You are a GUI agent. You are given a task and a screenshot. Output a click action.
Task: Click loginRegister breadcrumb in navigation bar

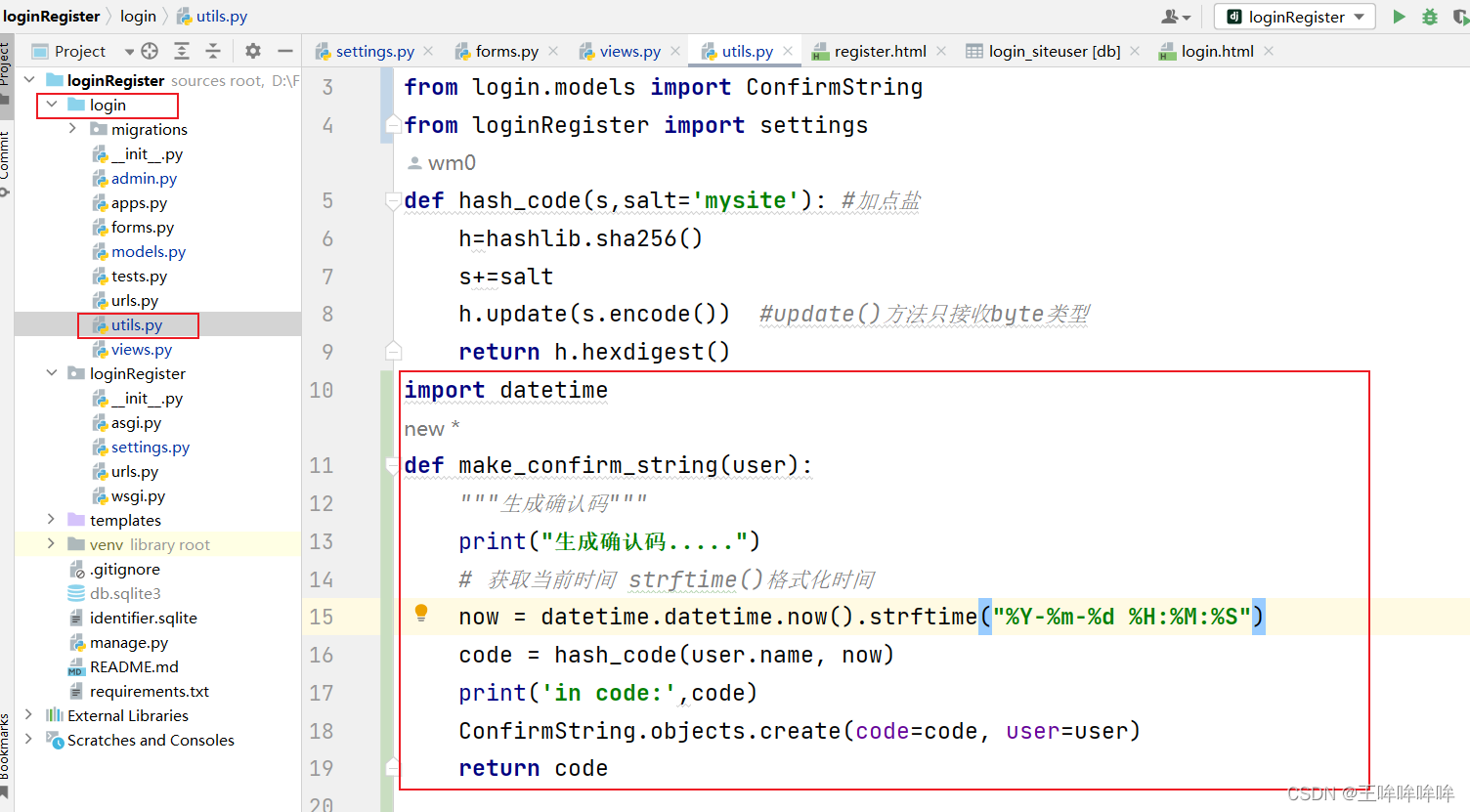tap(51, 17)
